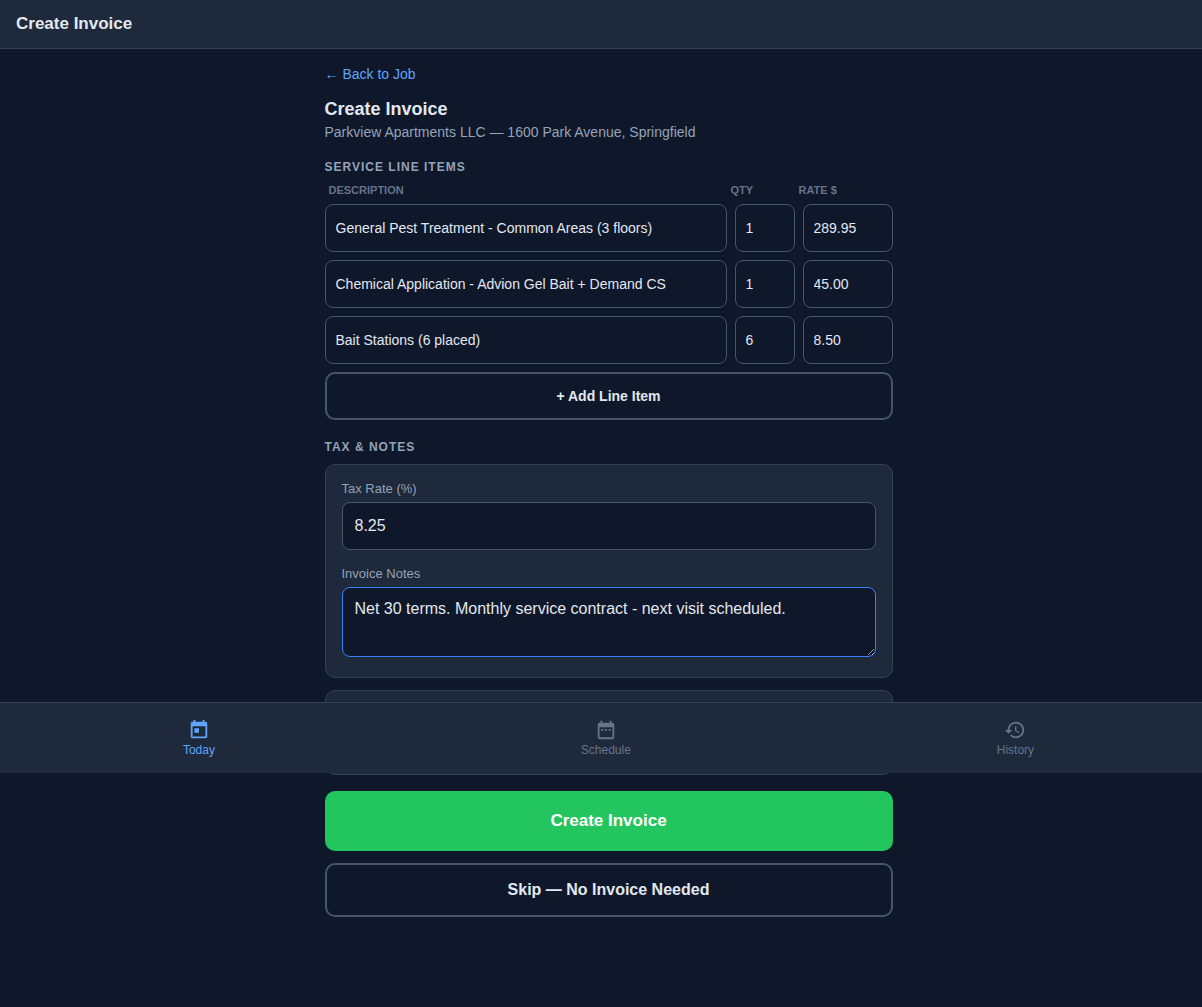Screen dimensions: 1202x1007
Task: Click the quantity field showing 6
Action: [764, 339]
